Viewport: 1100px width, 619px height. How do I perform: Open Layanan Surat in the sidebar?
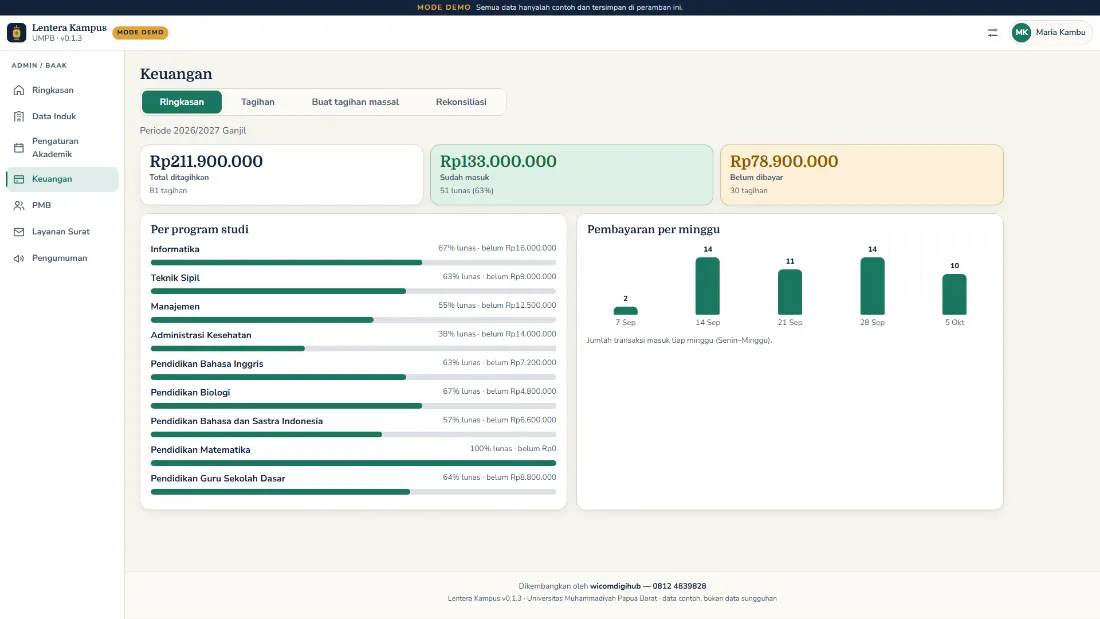[62, 232]
